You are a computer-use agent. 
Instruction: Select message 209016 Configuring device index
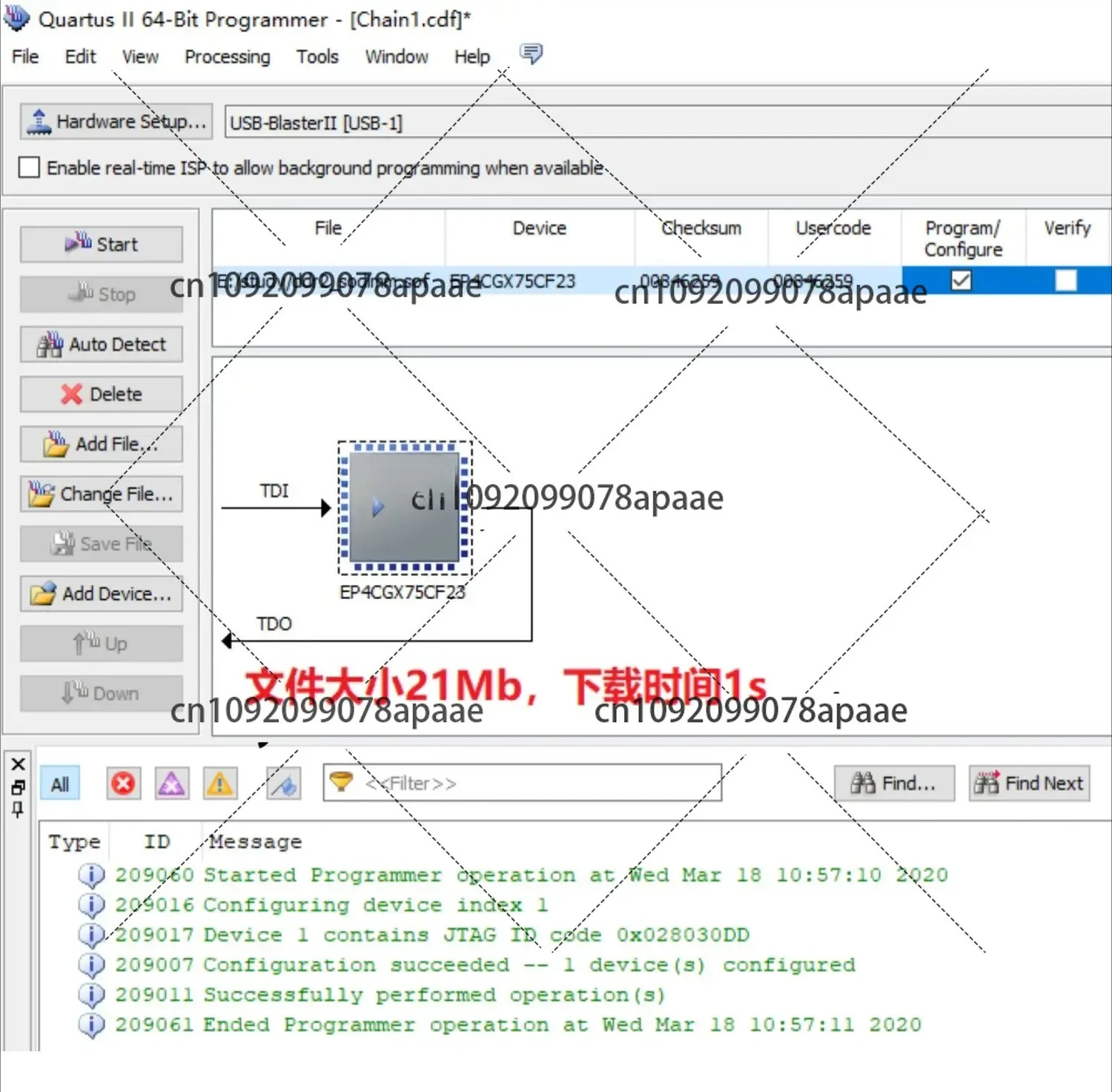coord(331,905)
